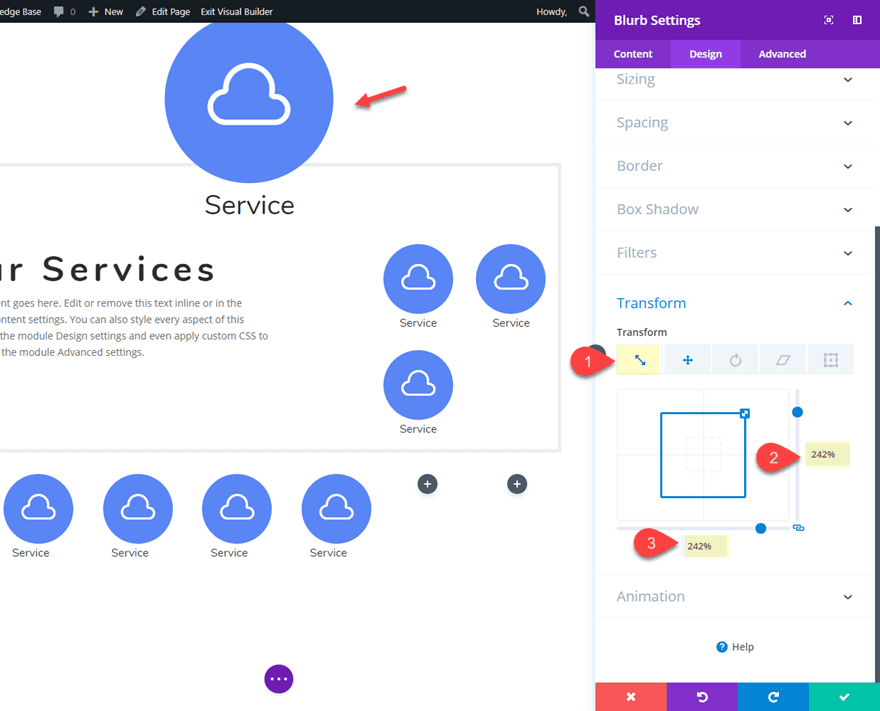Expand the Box Shadow section
The width and height of the screenshot is (880, 711).
(735, 209)
